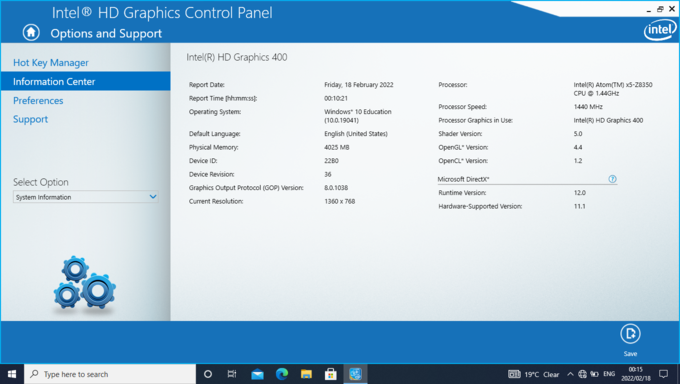The height and width of the screenshot is (384, 680).
Task: Click the GOP version value 8.0.1038
Action: (x=336, y=188)
